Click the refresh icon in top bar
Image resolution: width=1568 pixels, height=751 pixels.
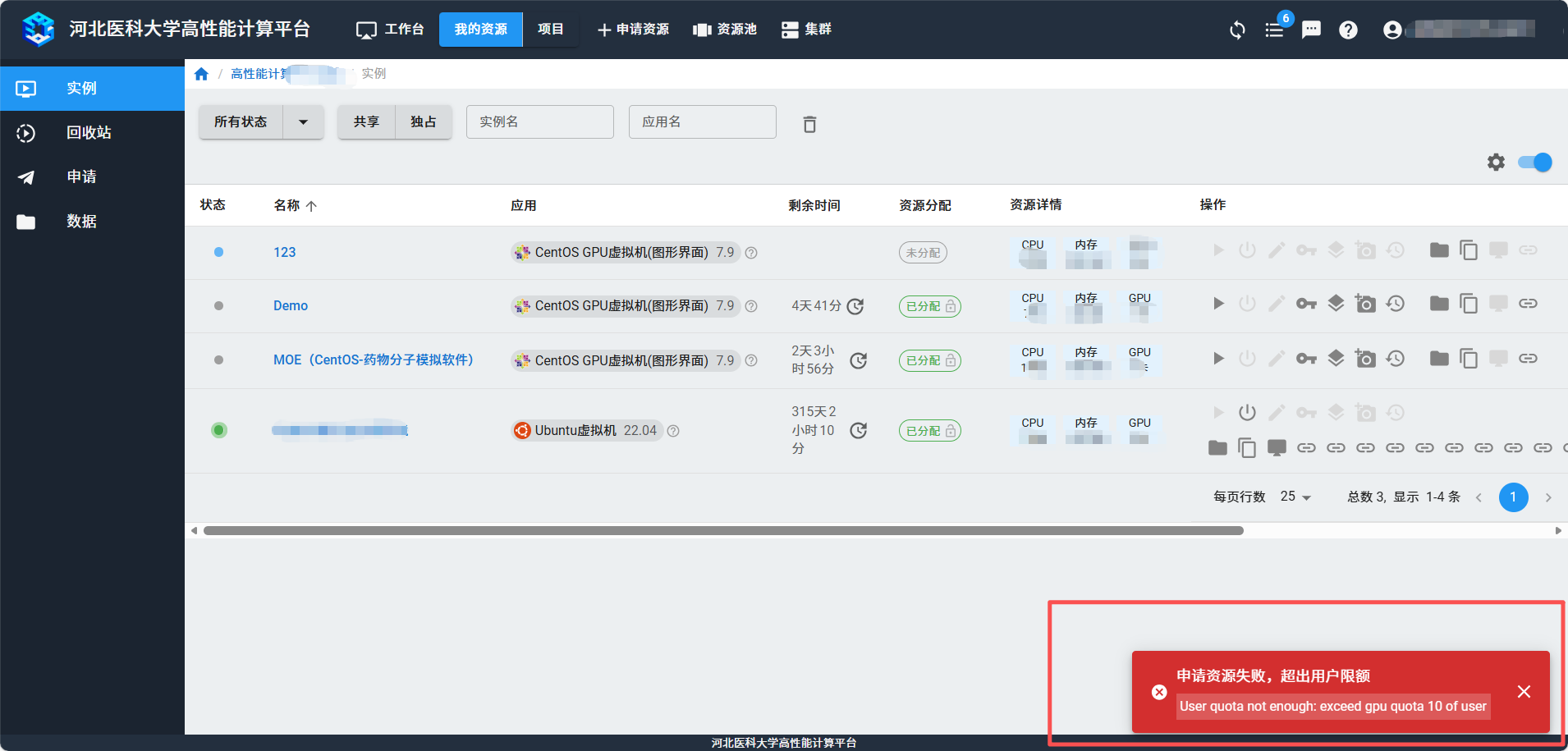tap(1237, 30)
